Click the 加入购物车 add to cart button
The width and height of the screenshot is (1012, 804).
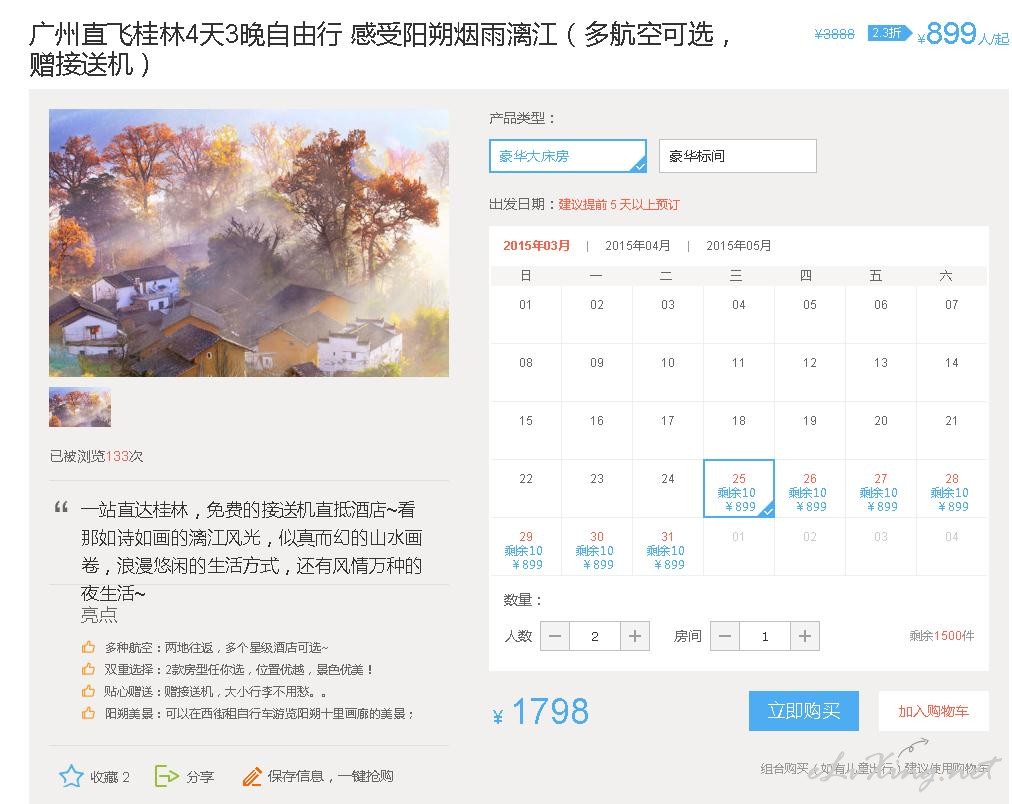coord(933,711)
